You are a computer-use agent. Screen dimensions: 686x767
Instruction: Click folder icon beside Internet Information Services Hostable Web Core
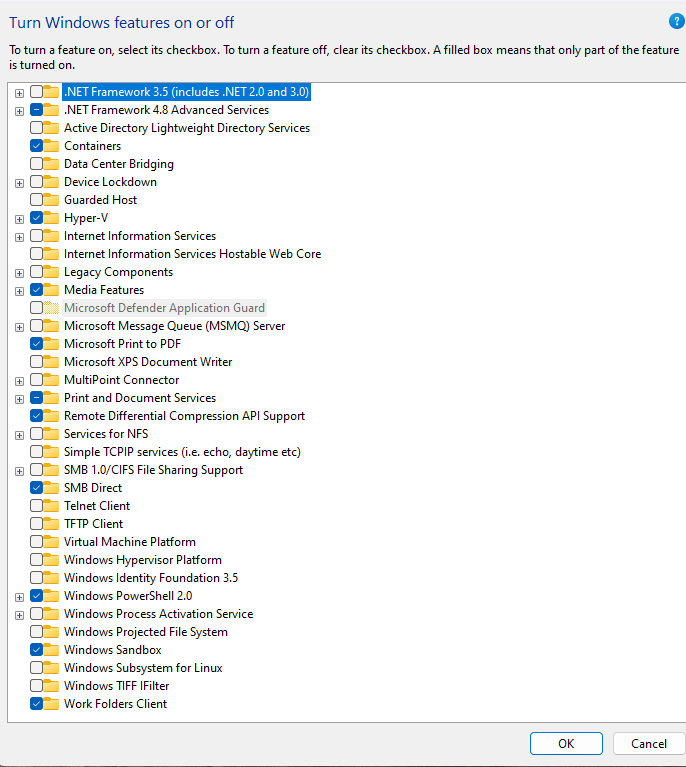(51, 253)
